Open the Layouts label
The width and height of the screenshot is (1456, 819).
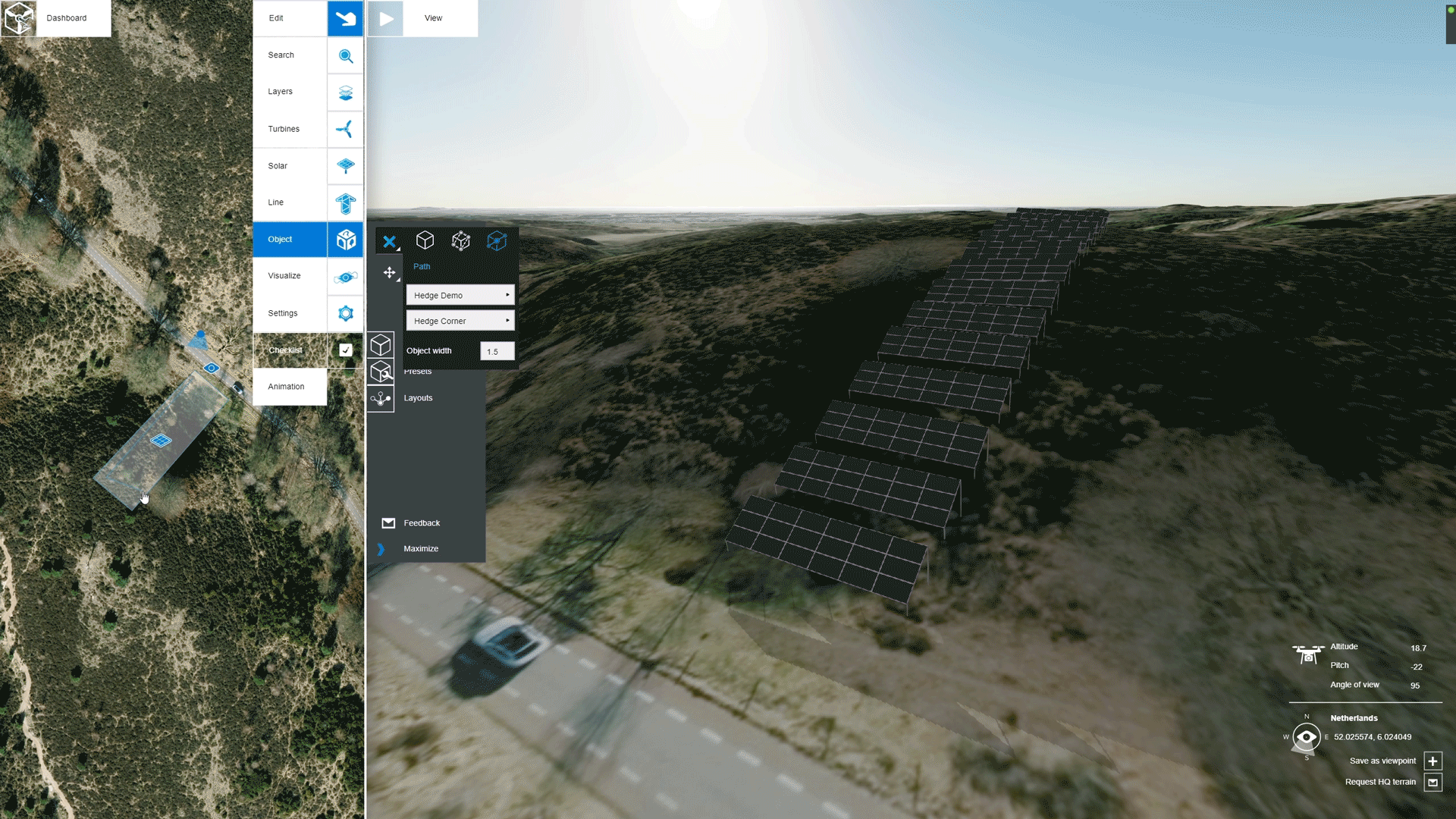[418, 398]
